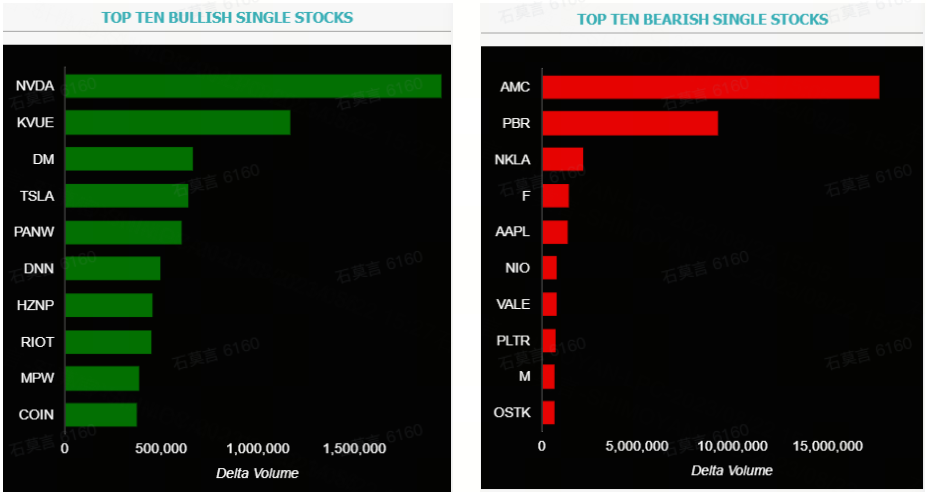Select the F bearish bar
Screen dimensions: 926x492
tap(555, 196)
